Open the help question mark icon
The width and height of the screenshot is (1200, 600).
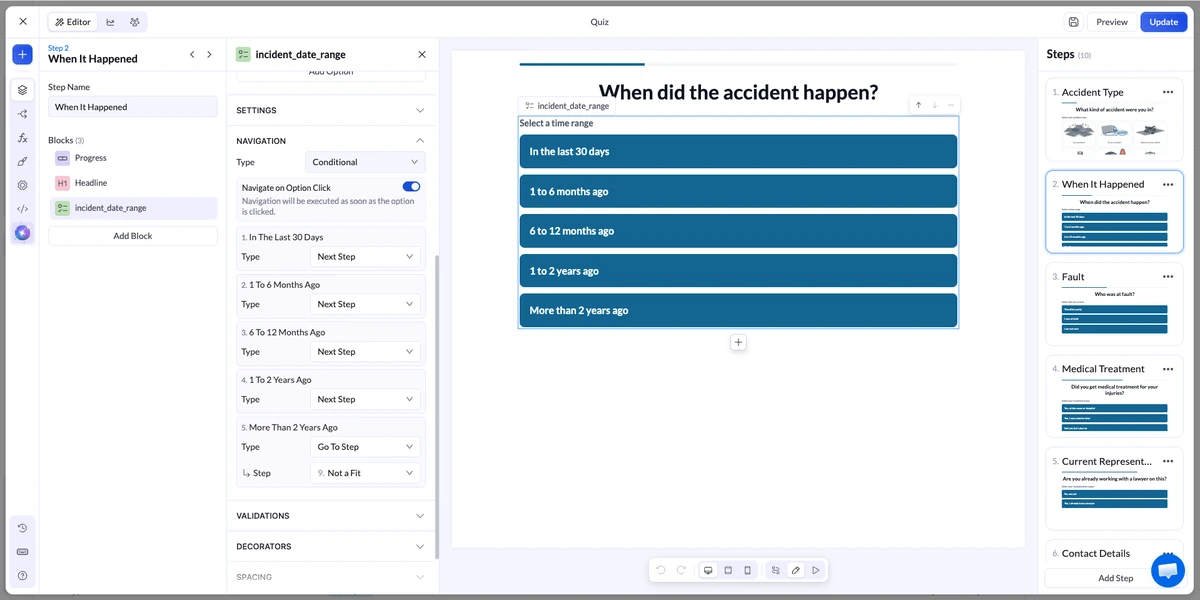pos(22,576)
